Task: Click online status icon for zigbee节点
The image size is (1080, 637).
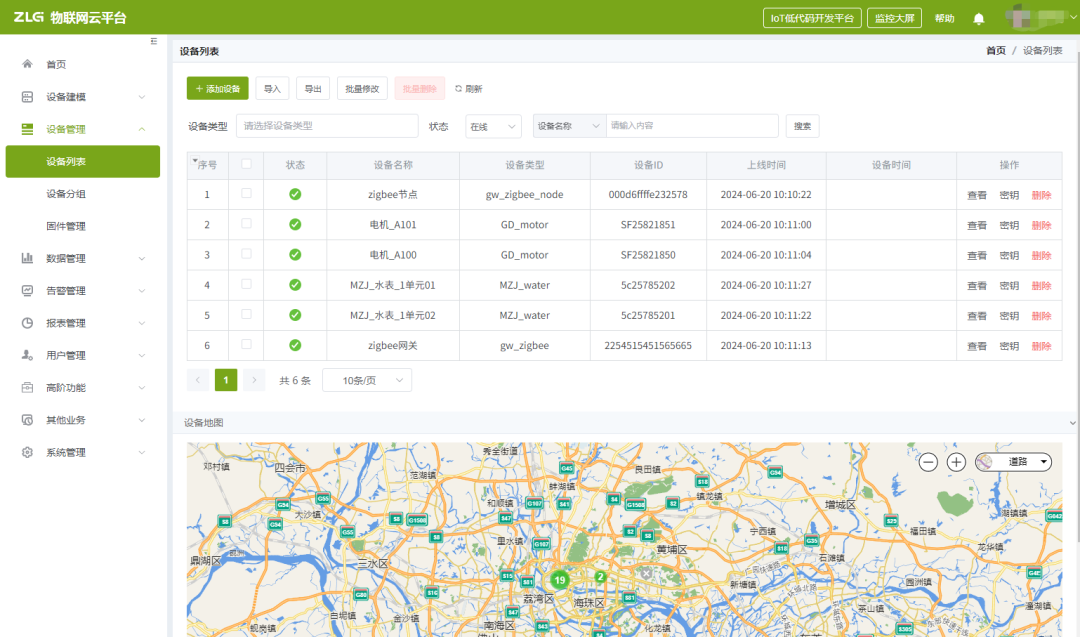Action: [x=295, y=194]
